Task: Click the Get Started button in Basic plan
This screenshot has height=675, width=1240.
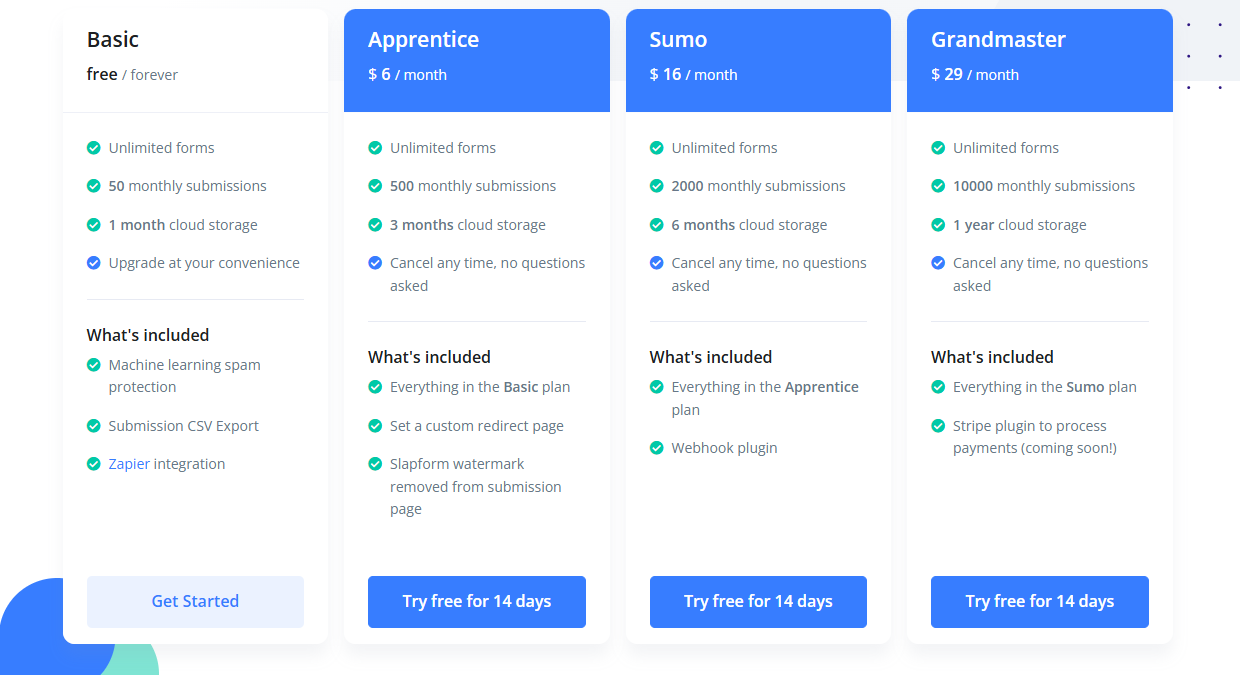Action: (195, 601)
